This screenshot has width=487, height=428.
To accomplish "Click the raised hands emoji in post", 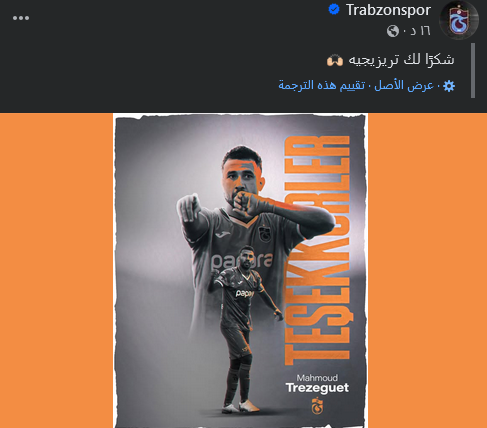I will click(335, 61).
